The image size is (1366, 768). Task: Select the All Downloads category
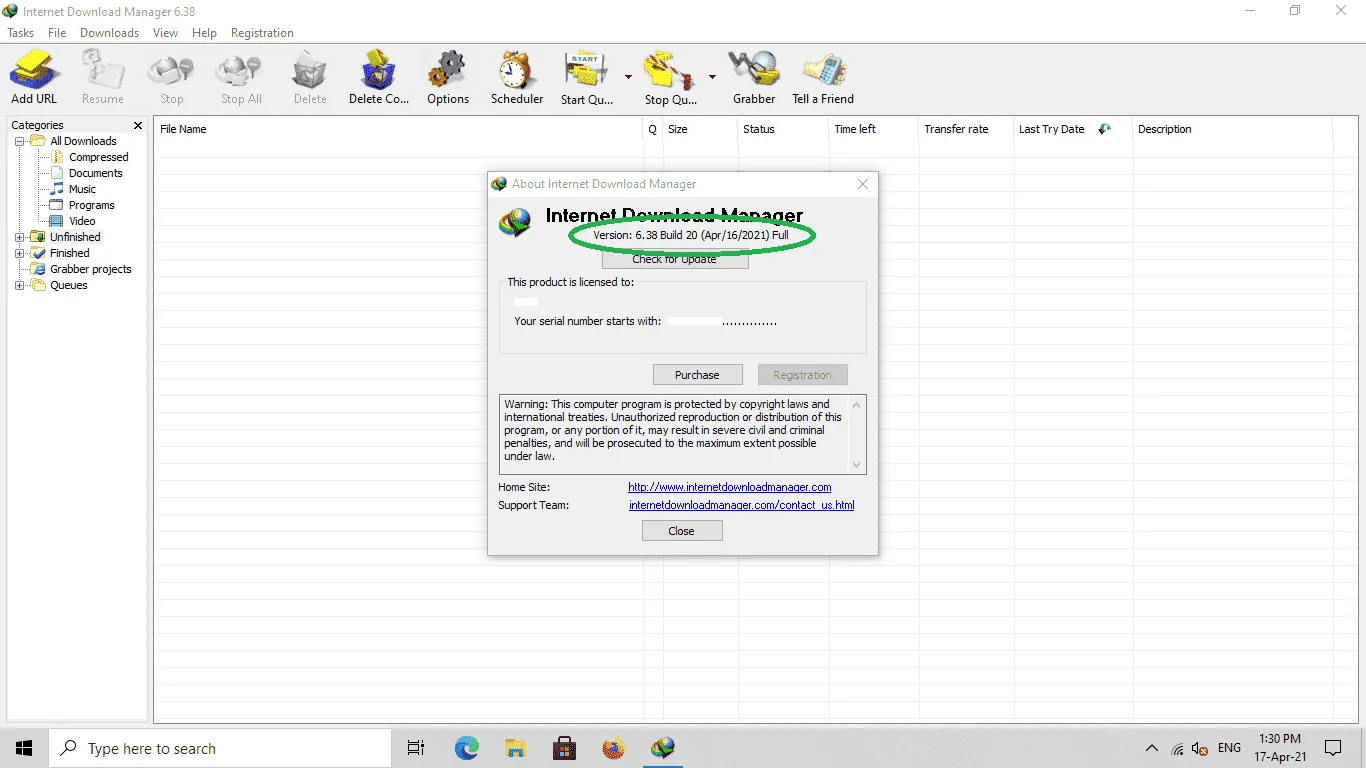pos(83,141)
